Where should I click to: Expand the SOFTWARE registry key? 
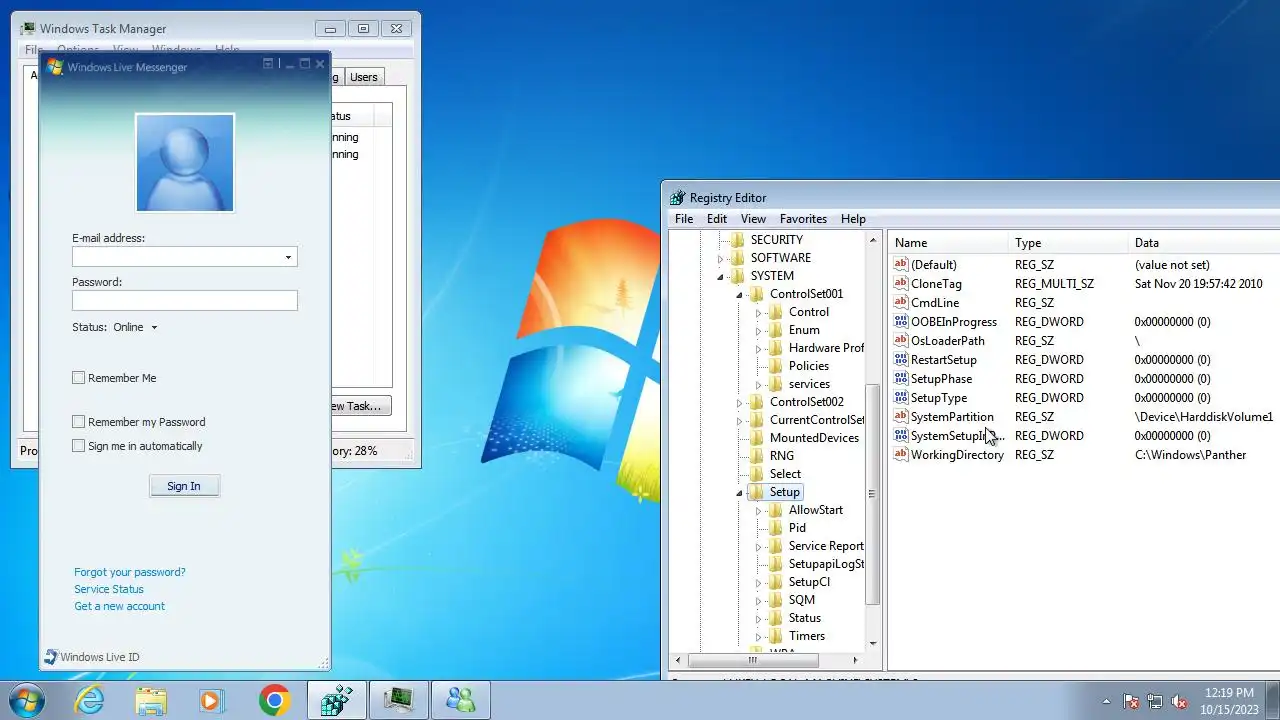tap(720, 258)
